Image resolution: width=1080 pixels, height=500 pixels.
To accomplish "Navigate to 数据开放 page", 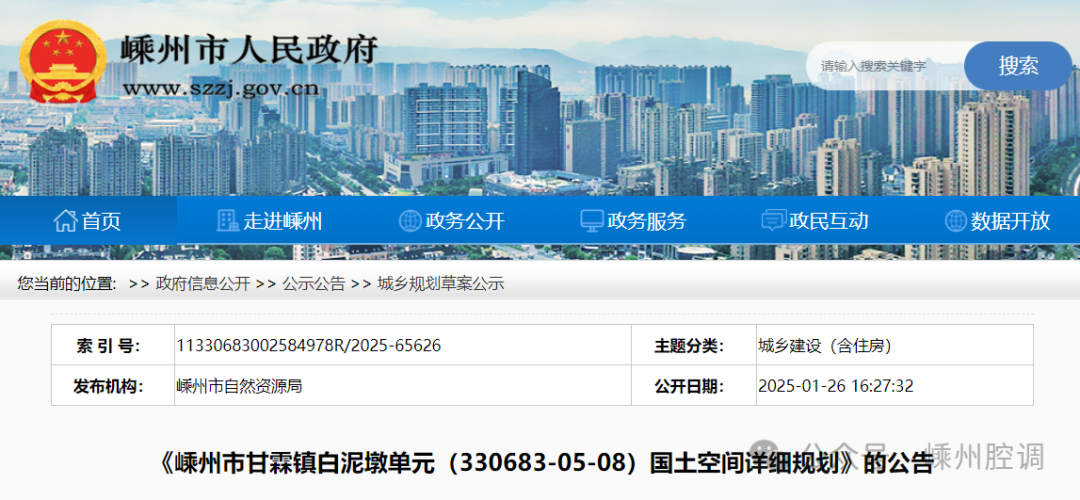I will [1010, 221].
